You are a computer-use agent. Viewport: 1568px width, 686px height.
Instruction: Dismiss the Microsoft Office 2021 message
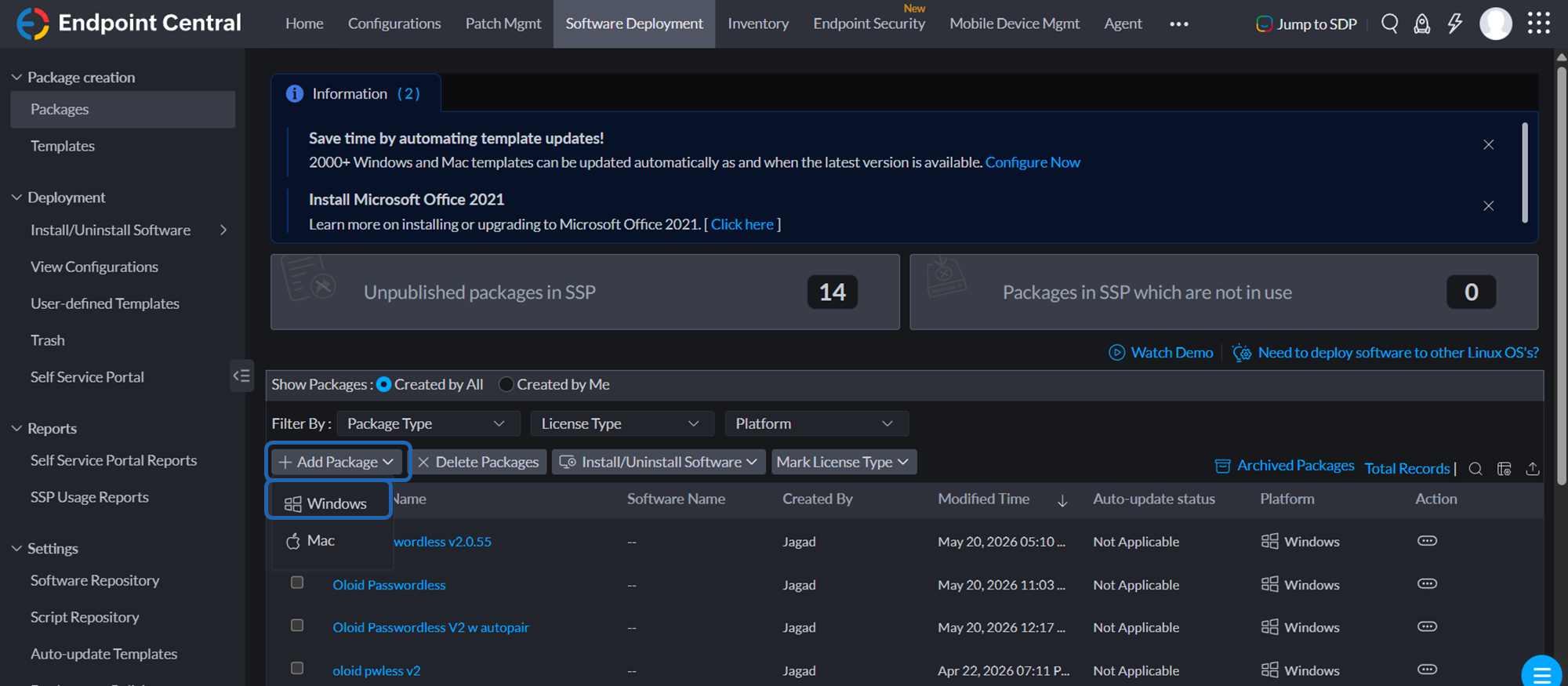[1488, 206]
